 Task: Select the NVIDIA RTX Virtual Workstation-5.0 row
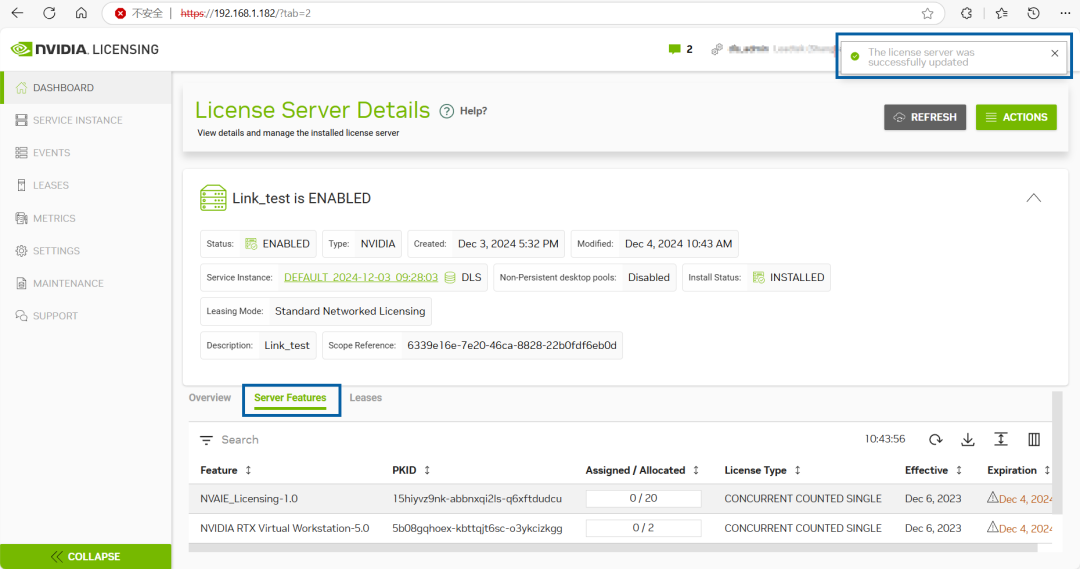(621, 528)
